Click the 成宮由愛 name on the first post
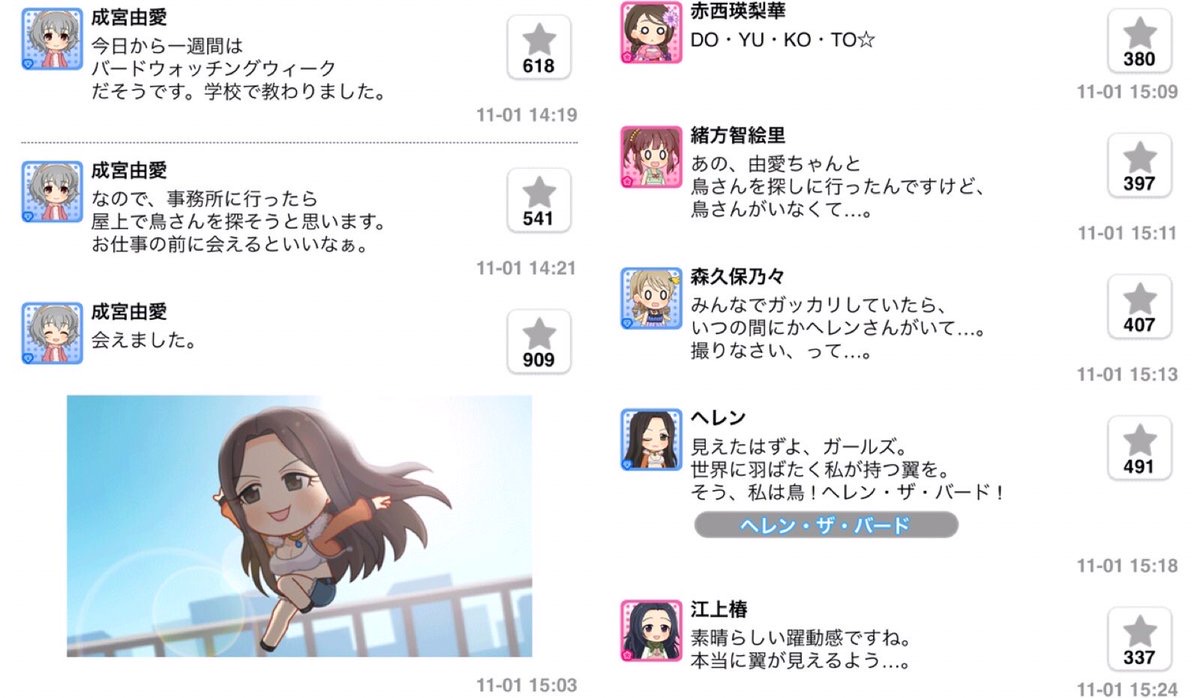This screenshot has height=698, width=1200. click(x=129, y=18)
